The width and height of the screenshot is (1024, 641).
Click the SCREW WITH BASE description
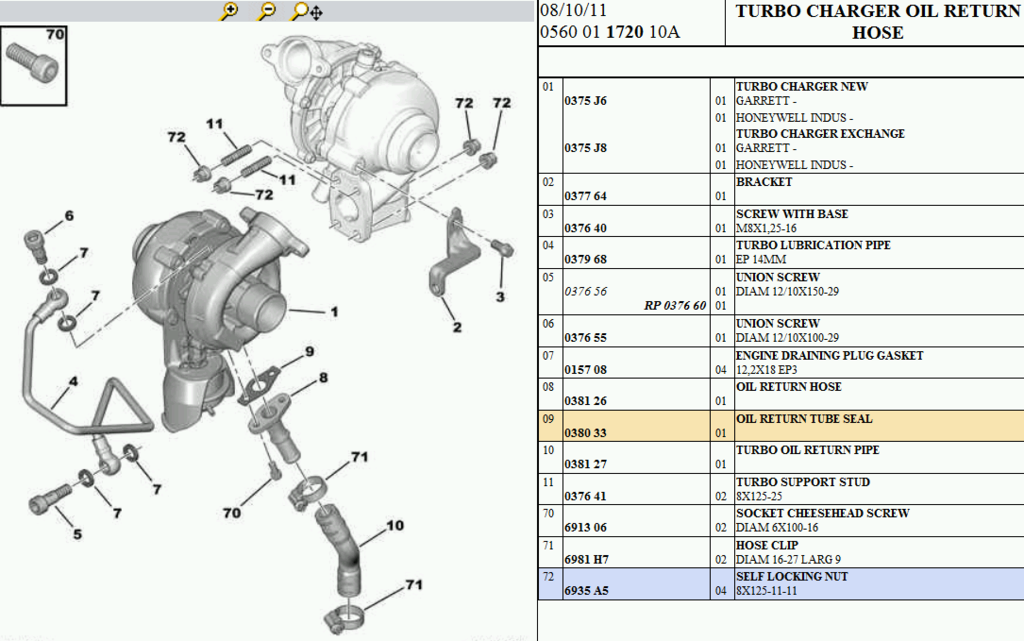tap(792, 213)
